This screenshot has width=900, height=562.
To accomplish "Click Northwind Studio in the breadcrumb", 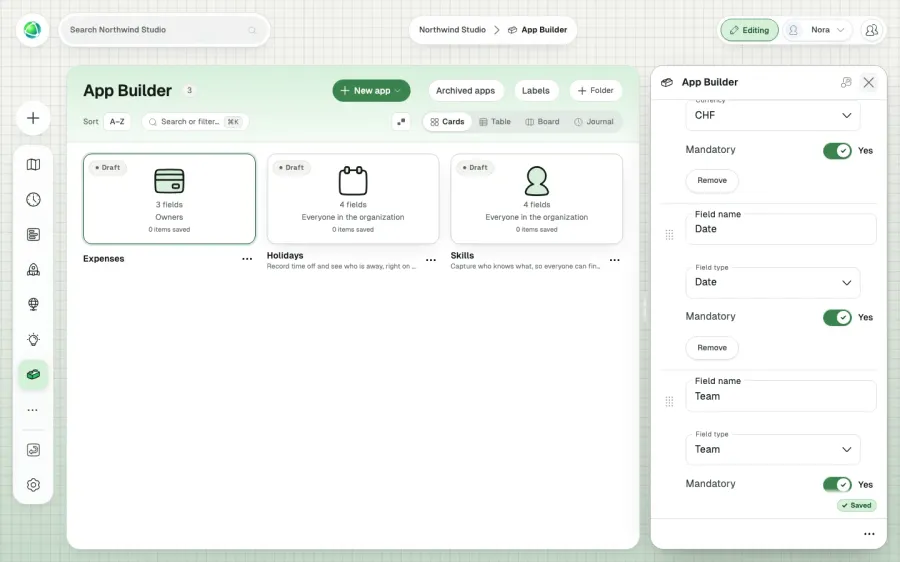I will click(452, 30).
